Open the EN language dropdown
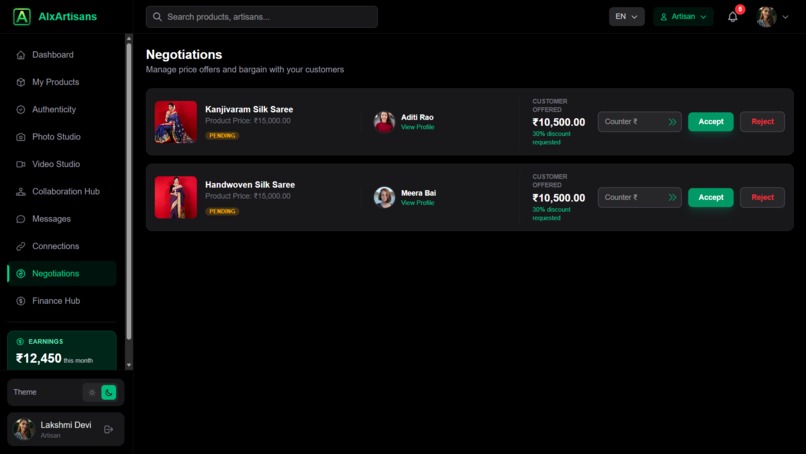This screenshot has height=454, width=806. [x=627, y=16]
